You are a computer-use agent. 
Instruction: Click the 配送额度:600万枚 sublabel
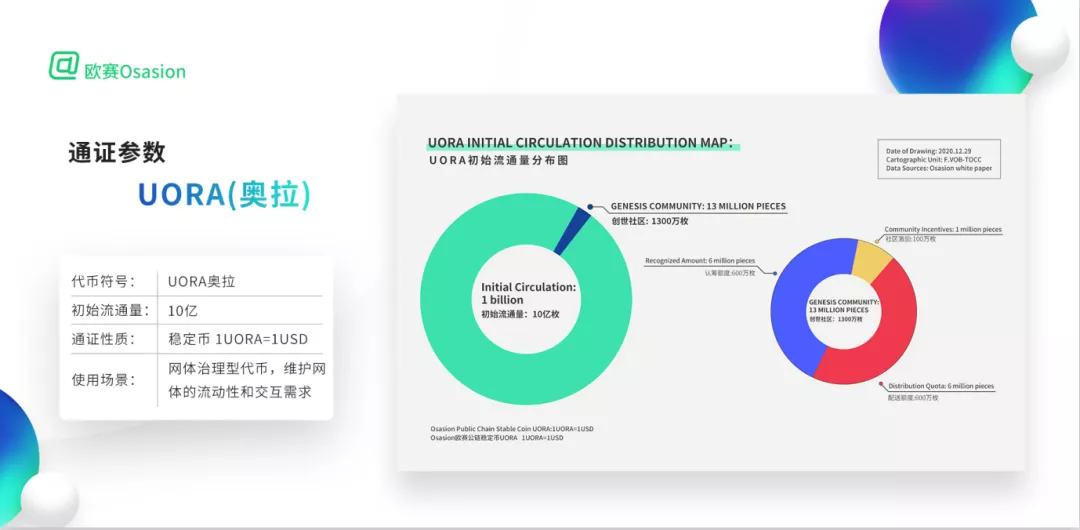(x=913, y=398)
